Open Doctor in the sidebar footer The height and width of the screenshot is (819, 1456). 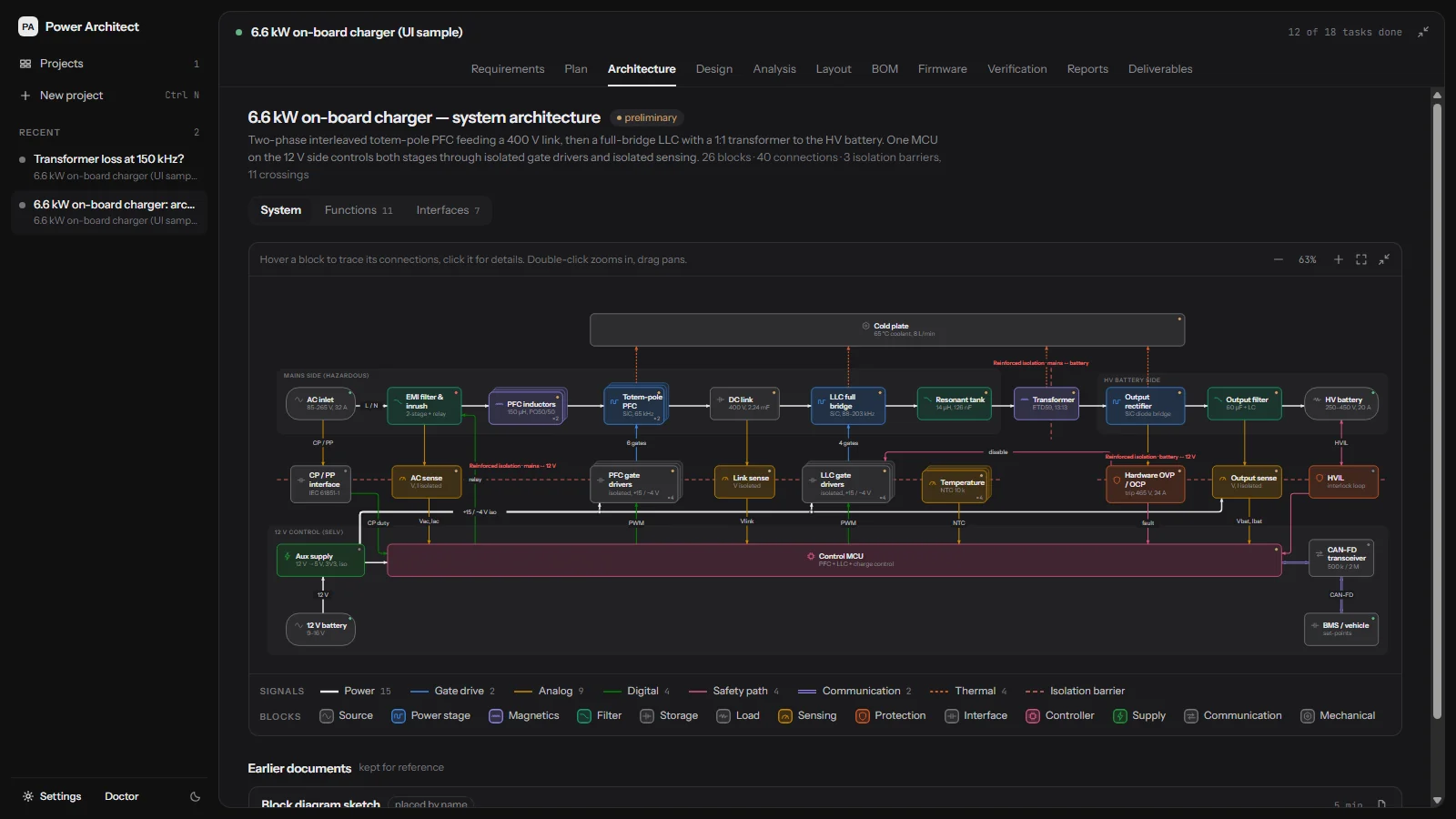point(121,796)
